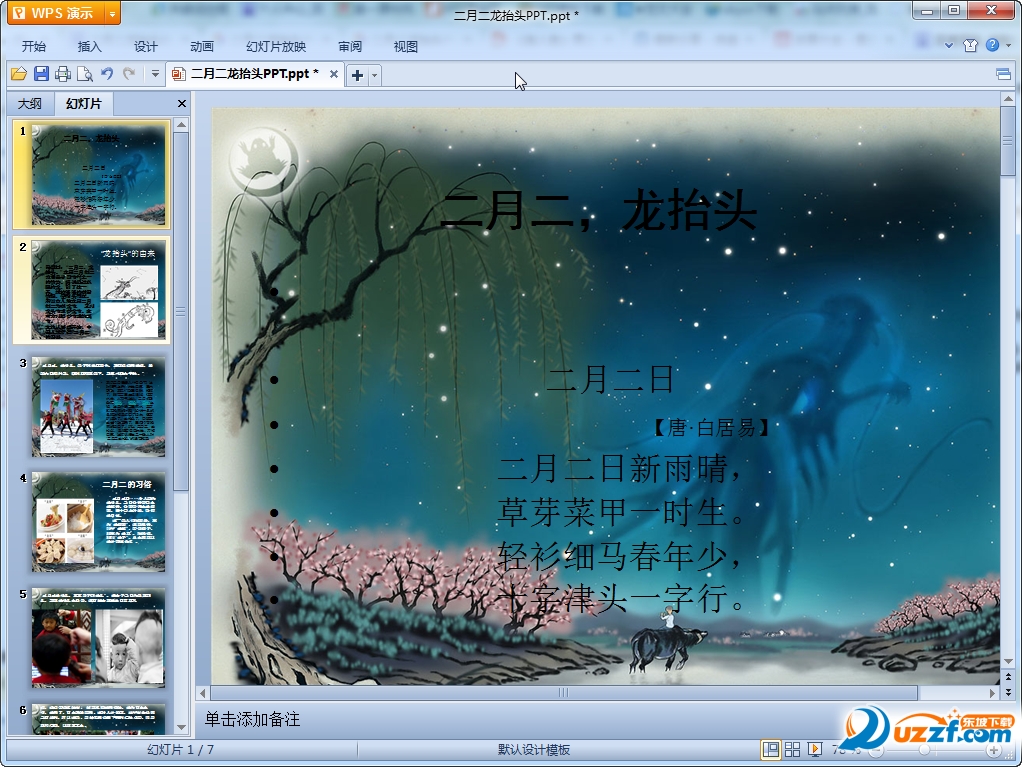Click the plus button for new document

point(357,76)
